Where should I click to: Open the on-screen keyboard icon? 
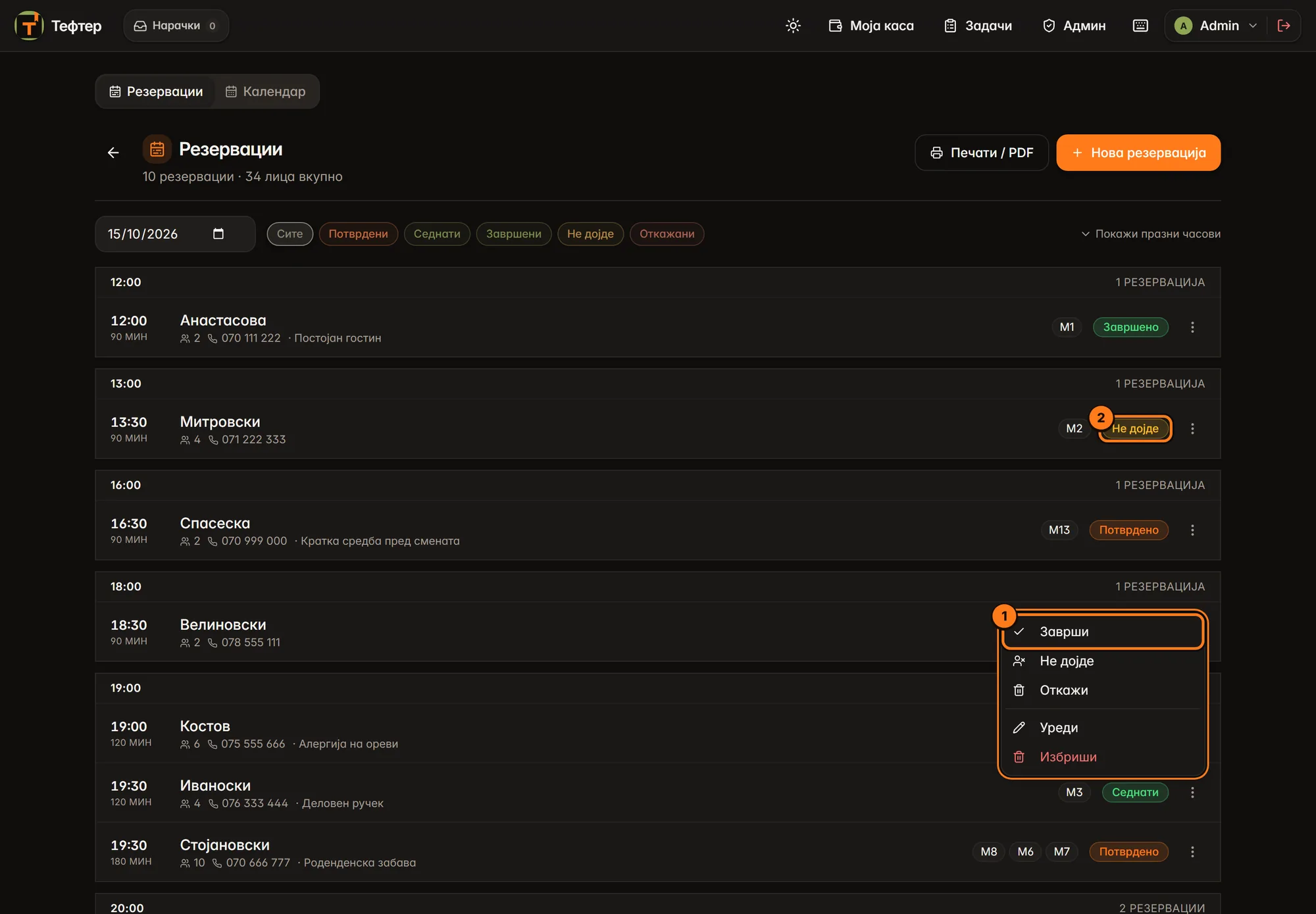click(1140, 26)
